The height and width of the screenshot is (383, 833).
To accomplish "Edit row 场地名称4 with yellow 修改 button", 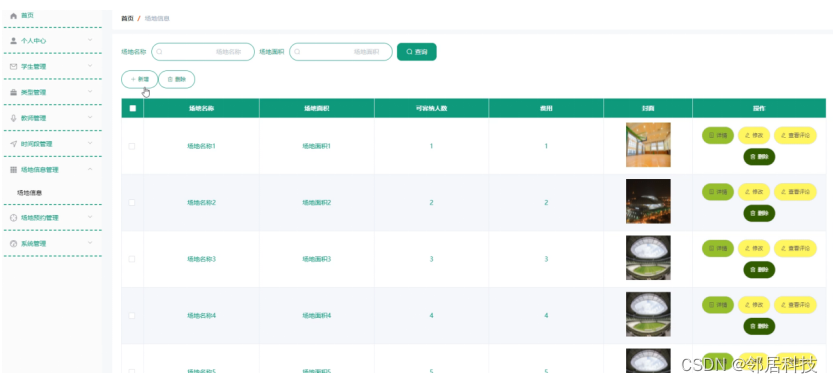I will tap(754, 305).
